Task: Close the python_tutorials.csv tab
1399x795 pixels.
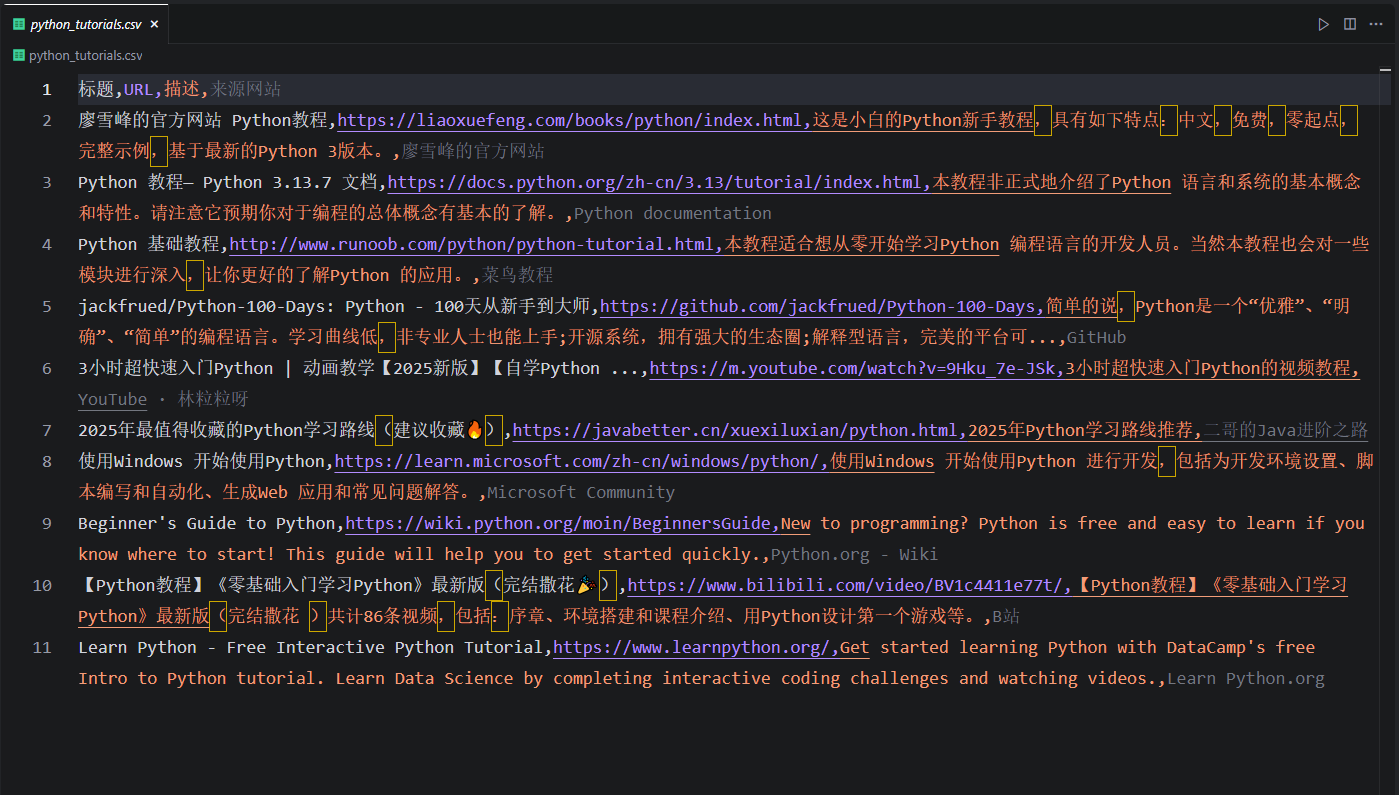Action: click(155, 23)
